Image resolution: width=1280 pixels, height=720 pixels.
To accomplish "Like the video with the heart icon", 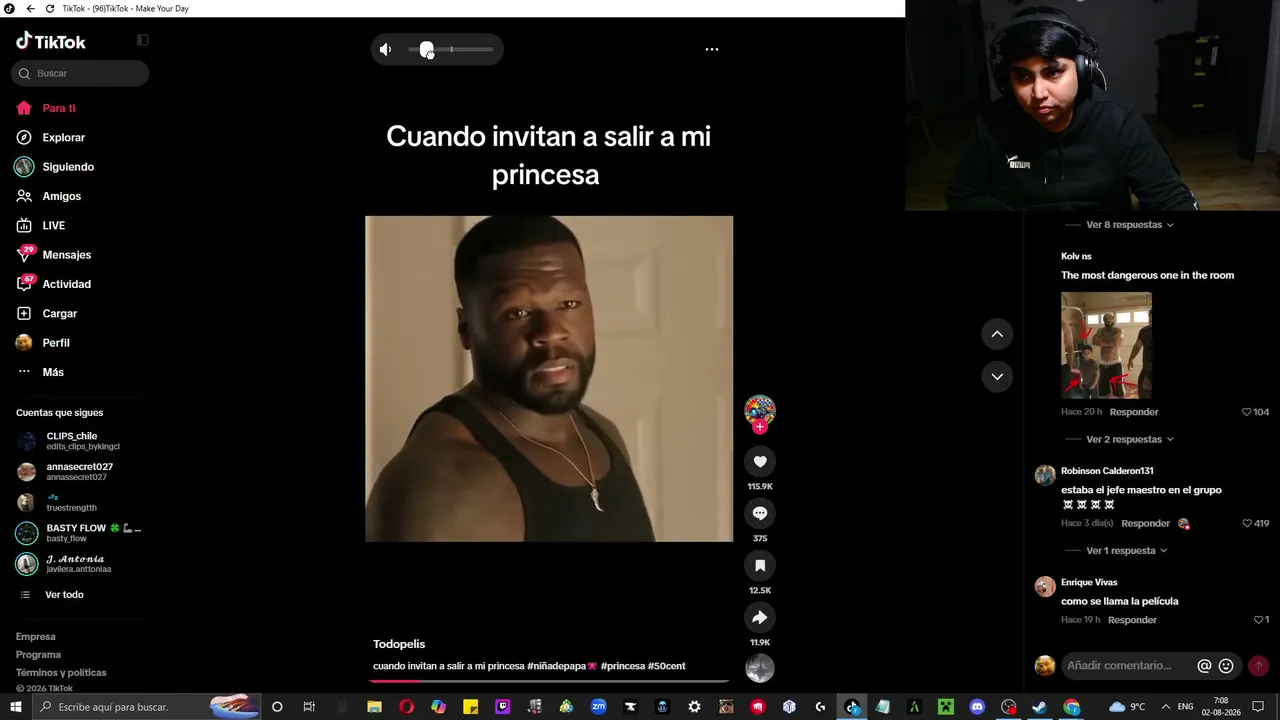I will pos(760,461).
